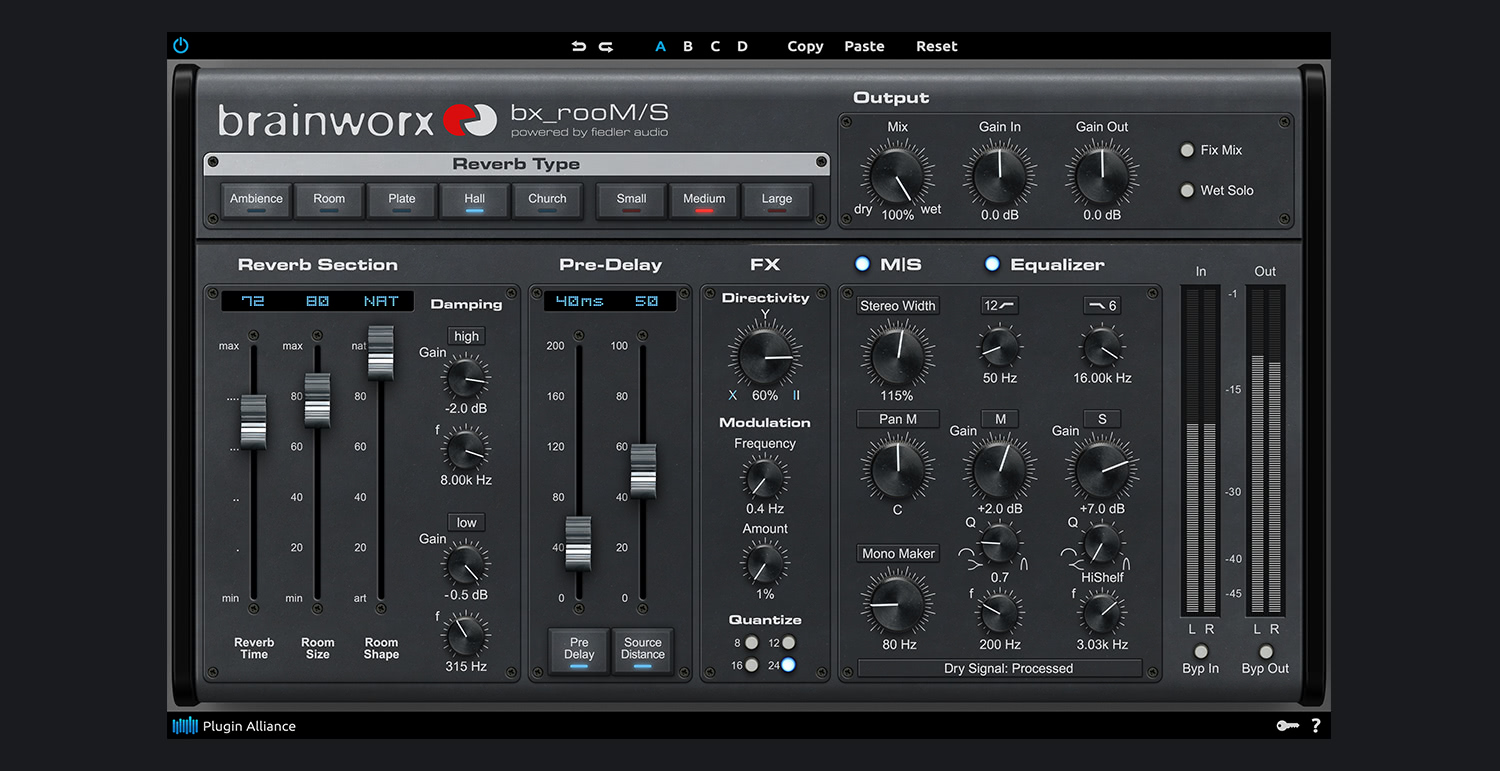This screenshot has height=771, width=1500.
Task: Open help with the question mark icon
Action: 1315,726
